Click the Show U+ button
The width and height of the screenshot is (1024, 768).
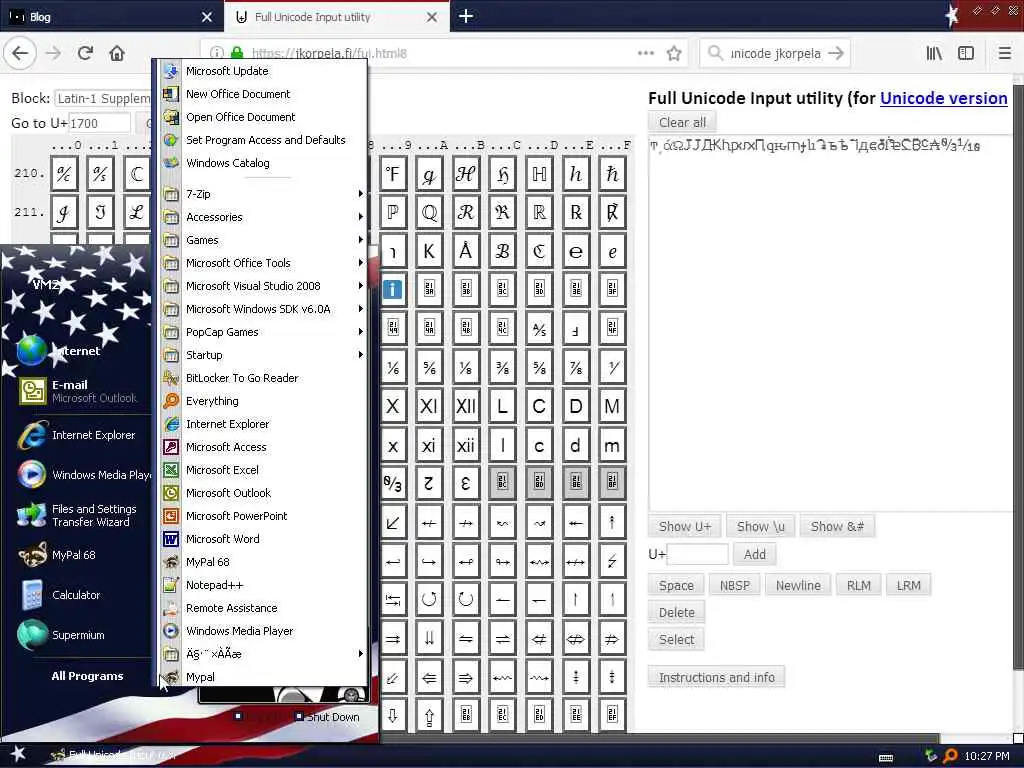(684, 526)
